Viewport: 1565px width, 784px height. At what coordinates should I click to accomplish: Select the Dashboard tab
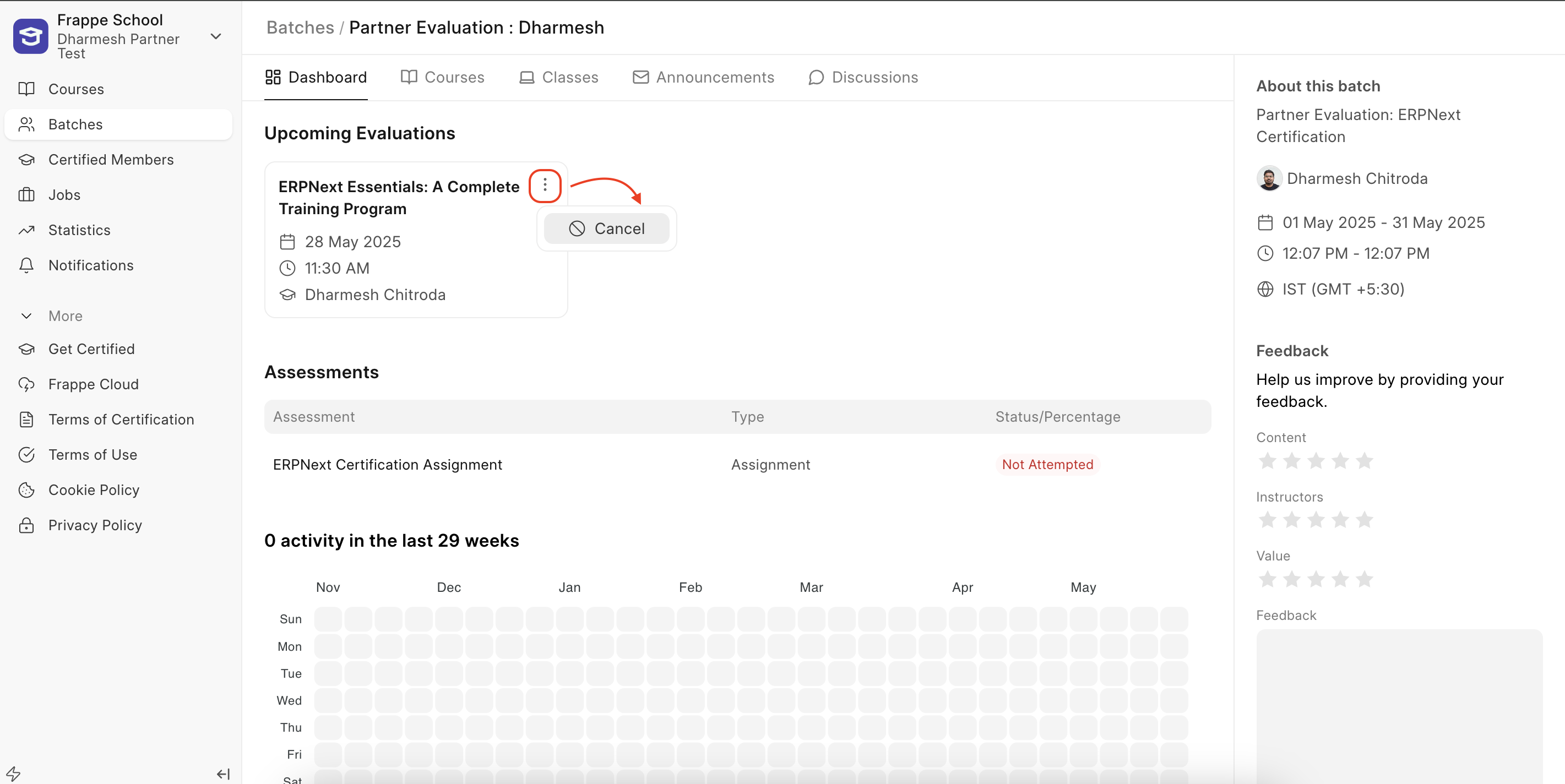pos(316,77)
